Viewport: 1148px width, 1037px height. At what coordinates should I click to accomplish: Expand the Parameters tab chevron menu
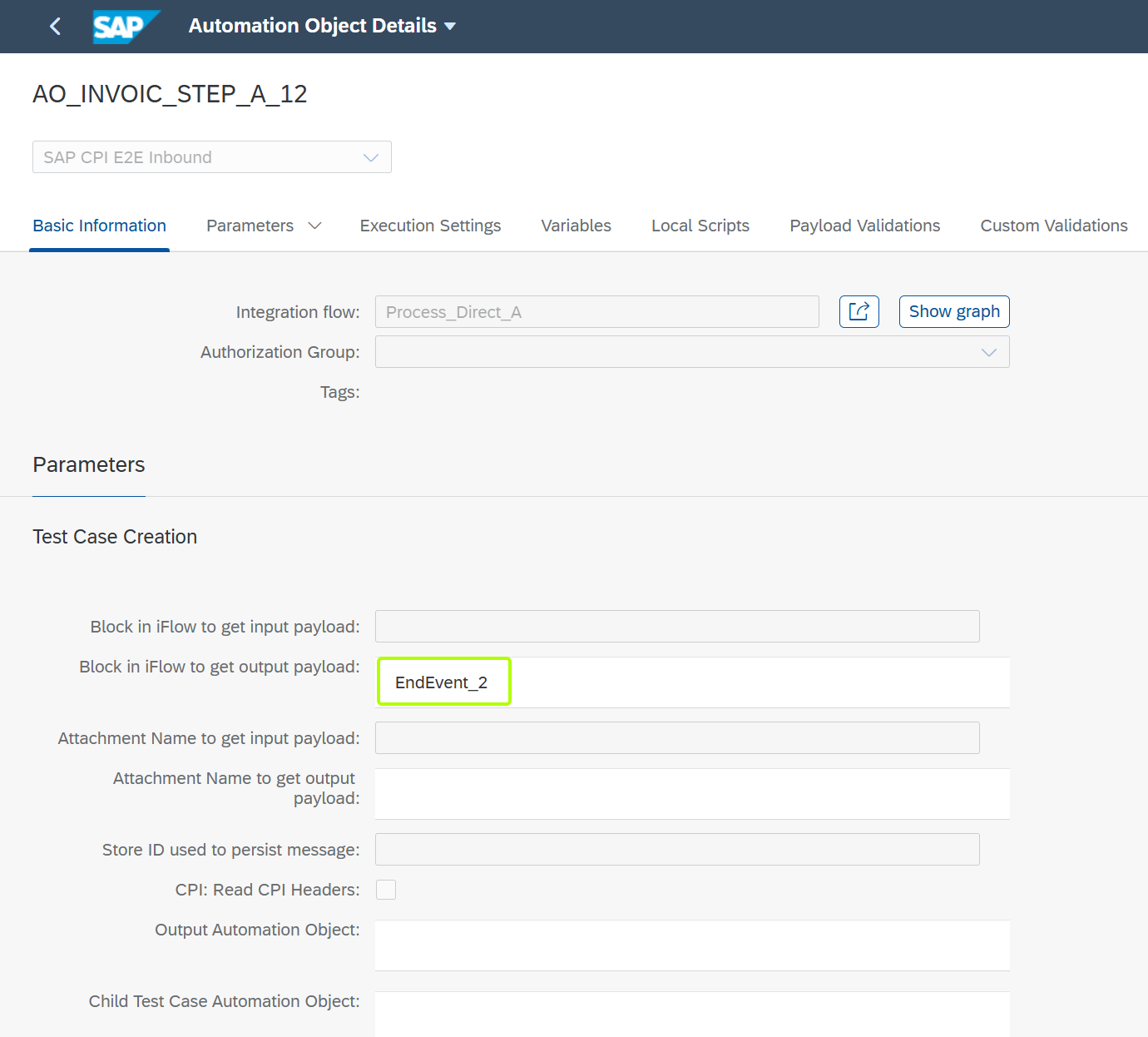314,226
